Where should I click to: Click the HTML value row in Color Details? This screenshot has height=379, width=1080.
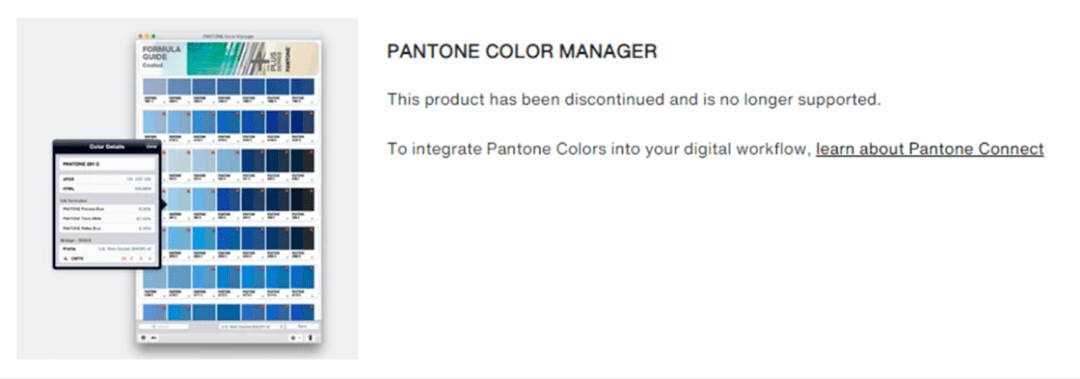coord(107,187)
